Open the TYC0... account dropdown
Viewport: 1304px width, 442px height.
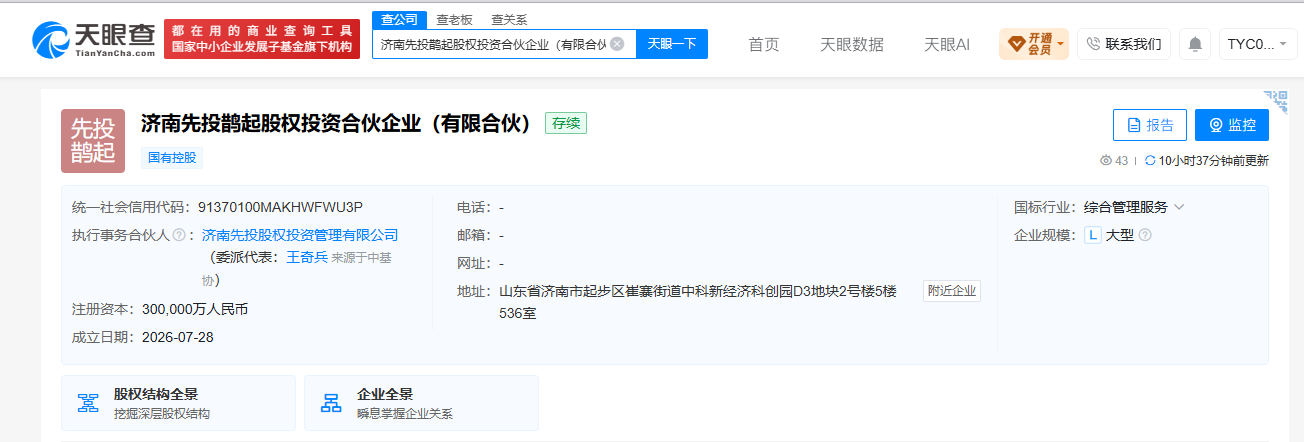point(1258,44)
